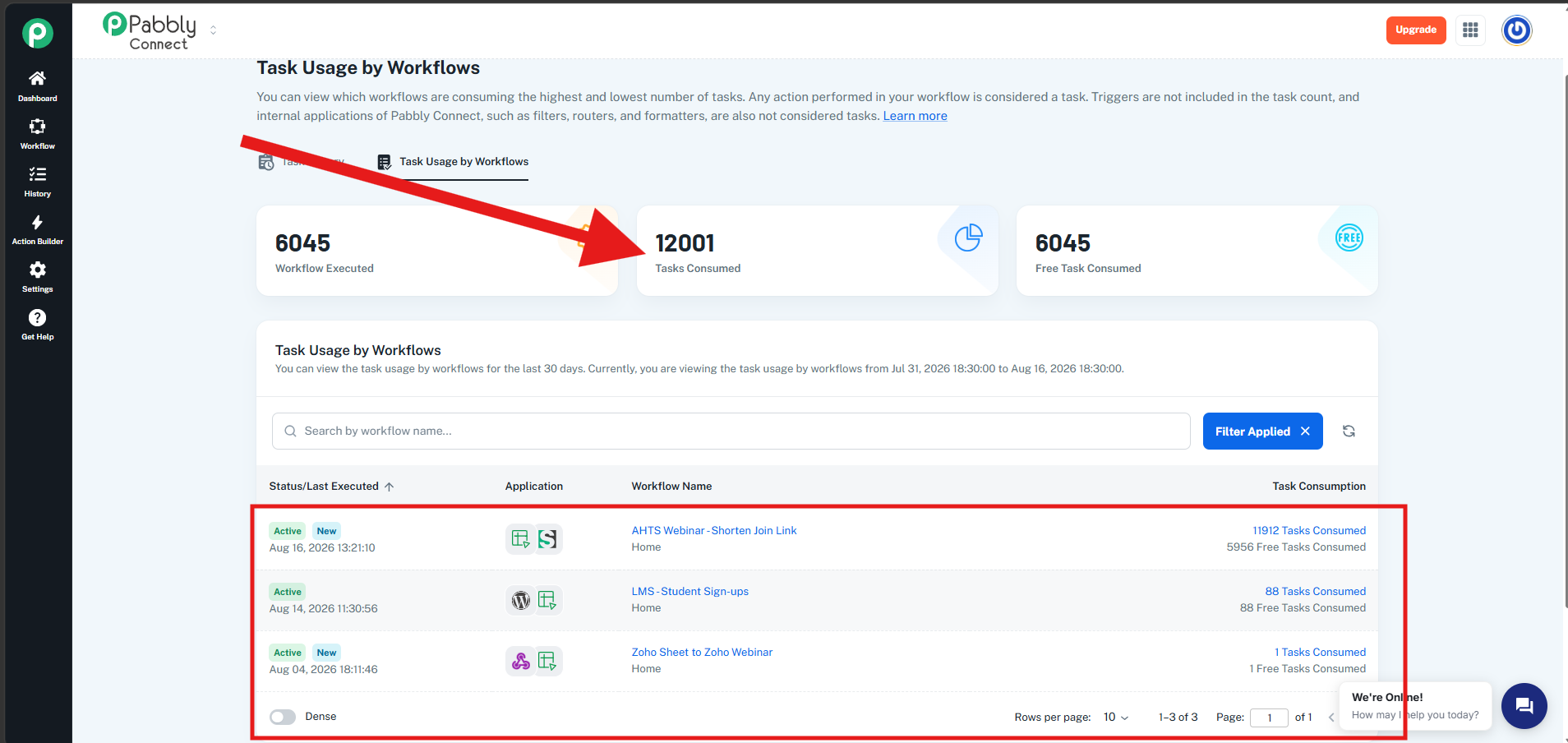Click the Active badge on Zoho Sheet row

click(x=288, y=653)
